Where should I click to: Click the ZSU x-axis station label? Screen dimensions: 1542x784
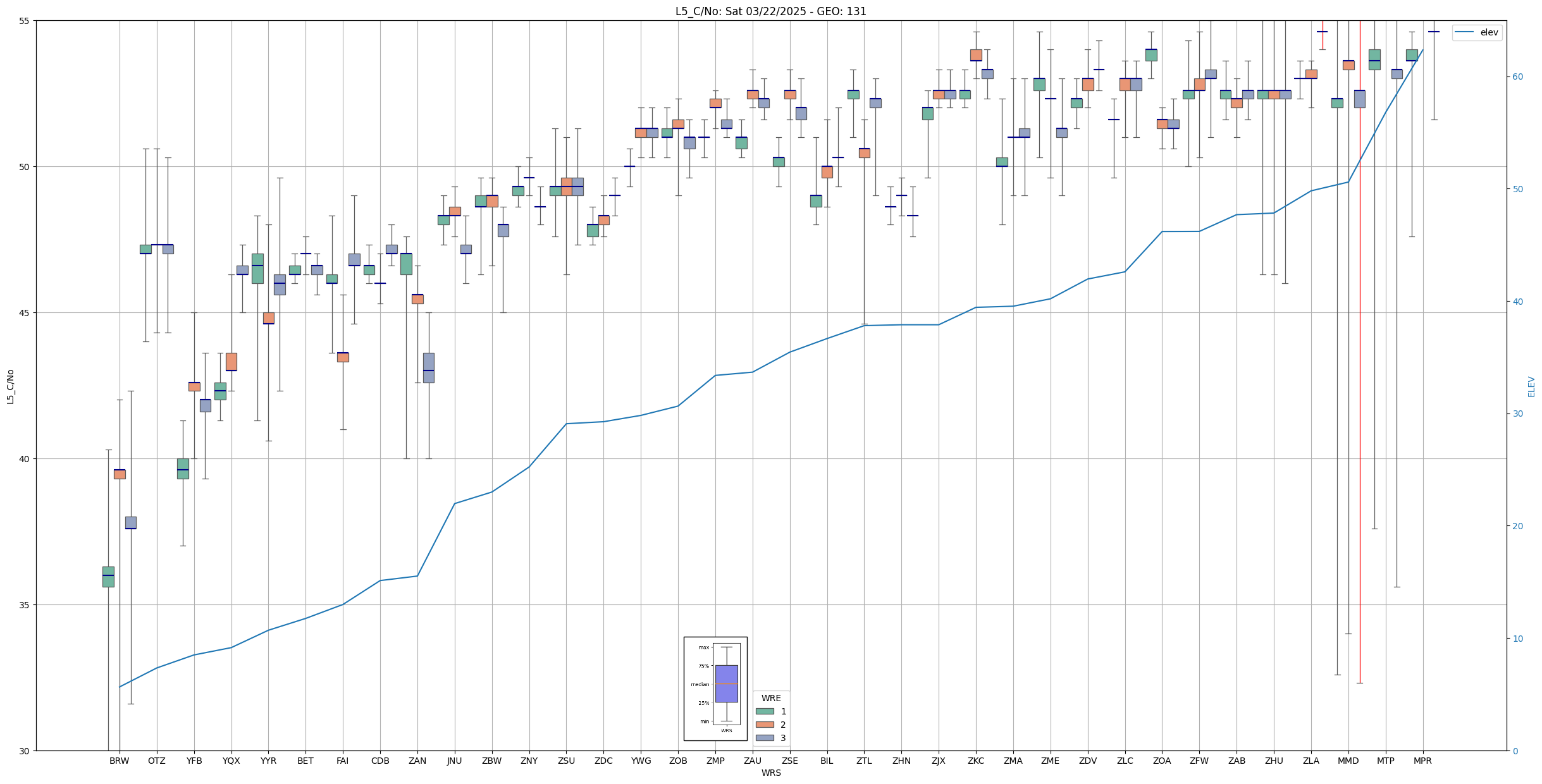(x=566, y=761)
